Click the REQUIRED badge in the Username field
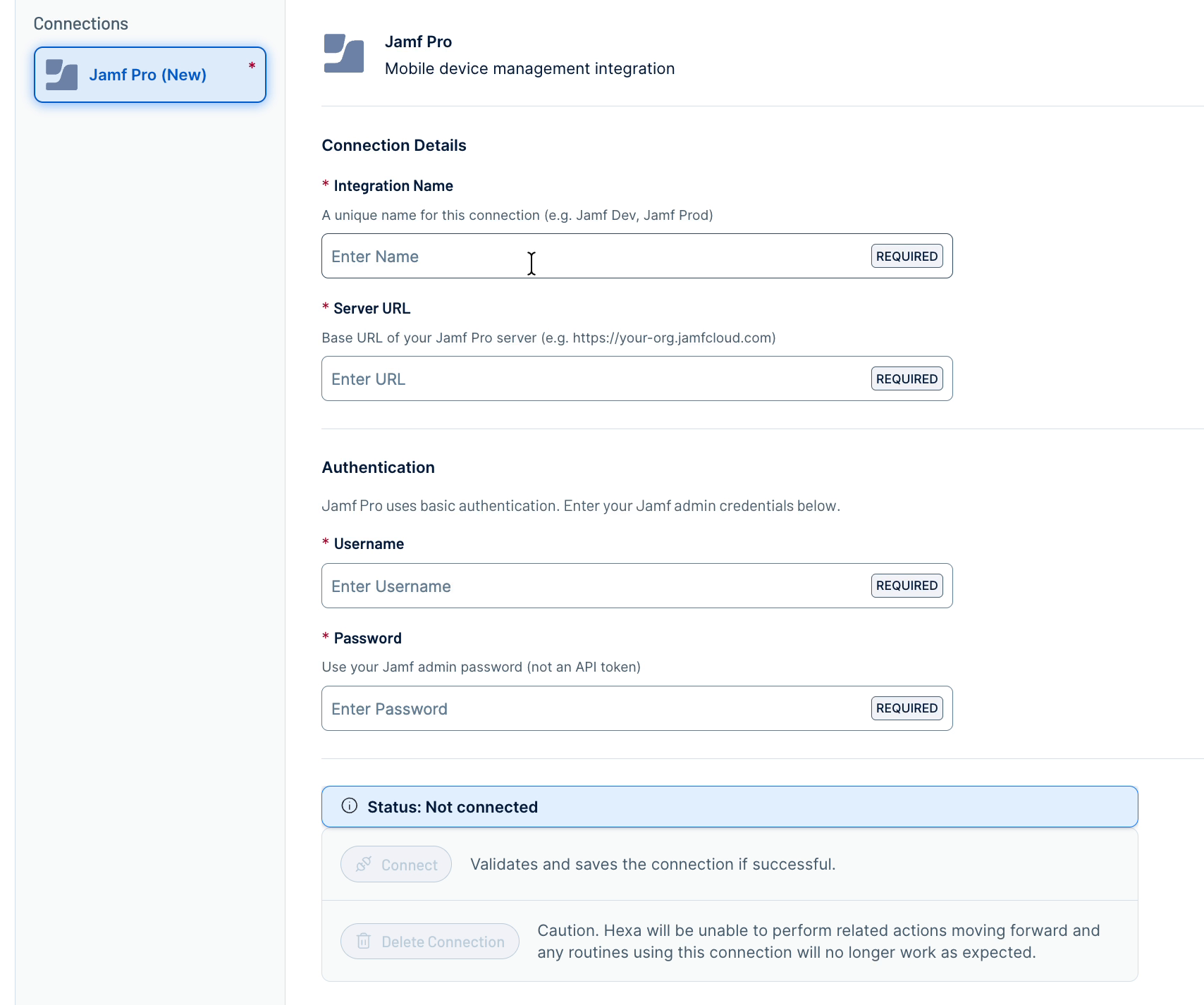The width and height of the screenshot is (1204, 1005). pos(907,586)
